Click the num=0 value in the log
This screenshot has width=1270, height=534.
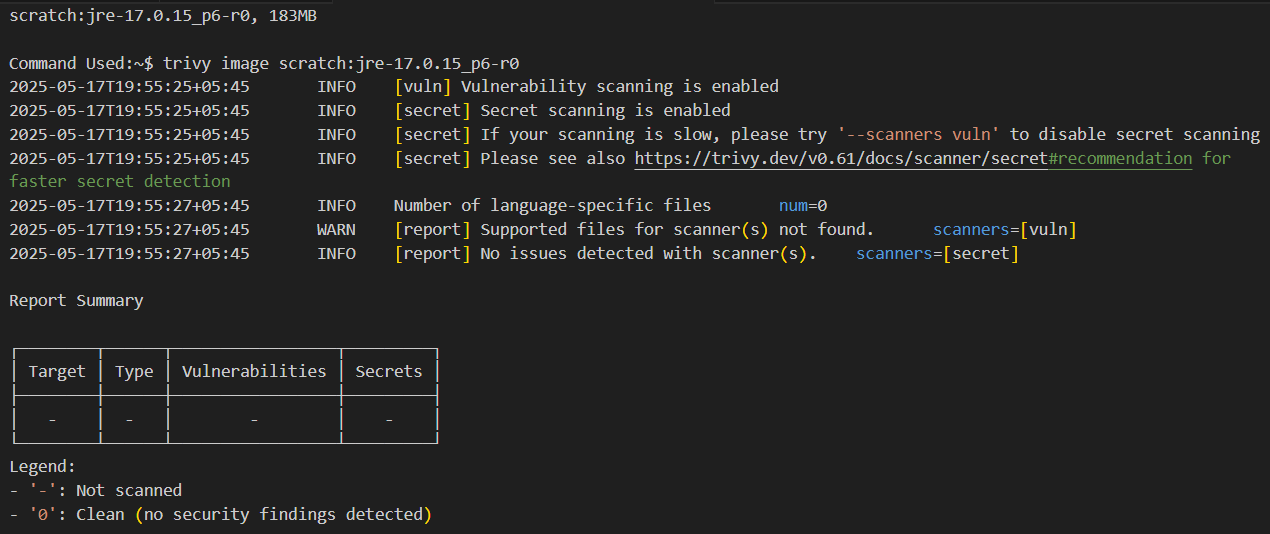pyautogui.click(x=803, y=206)
